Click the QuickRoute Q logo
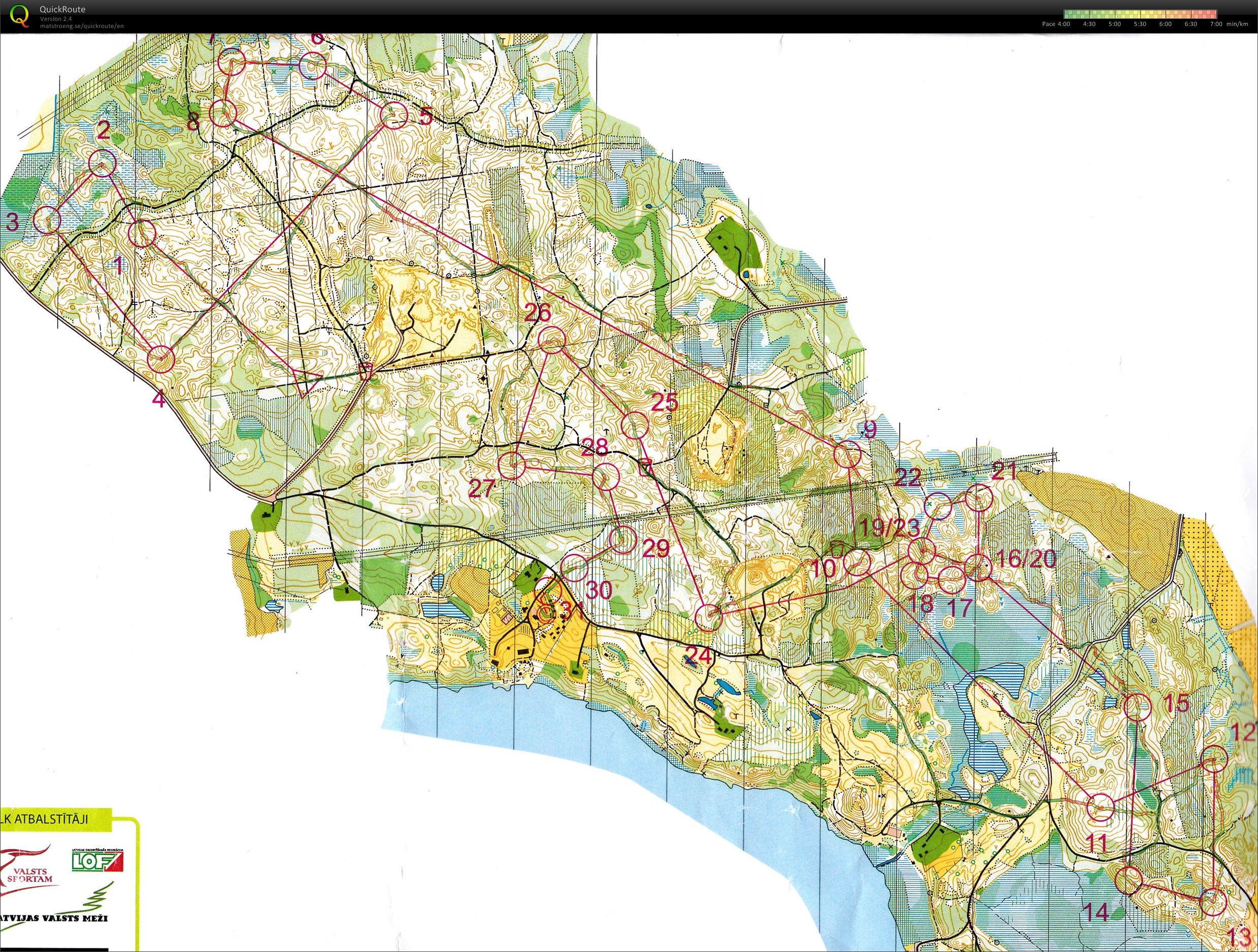 19,15
